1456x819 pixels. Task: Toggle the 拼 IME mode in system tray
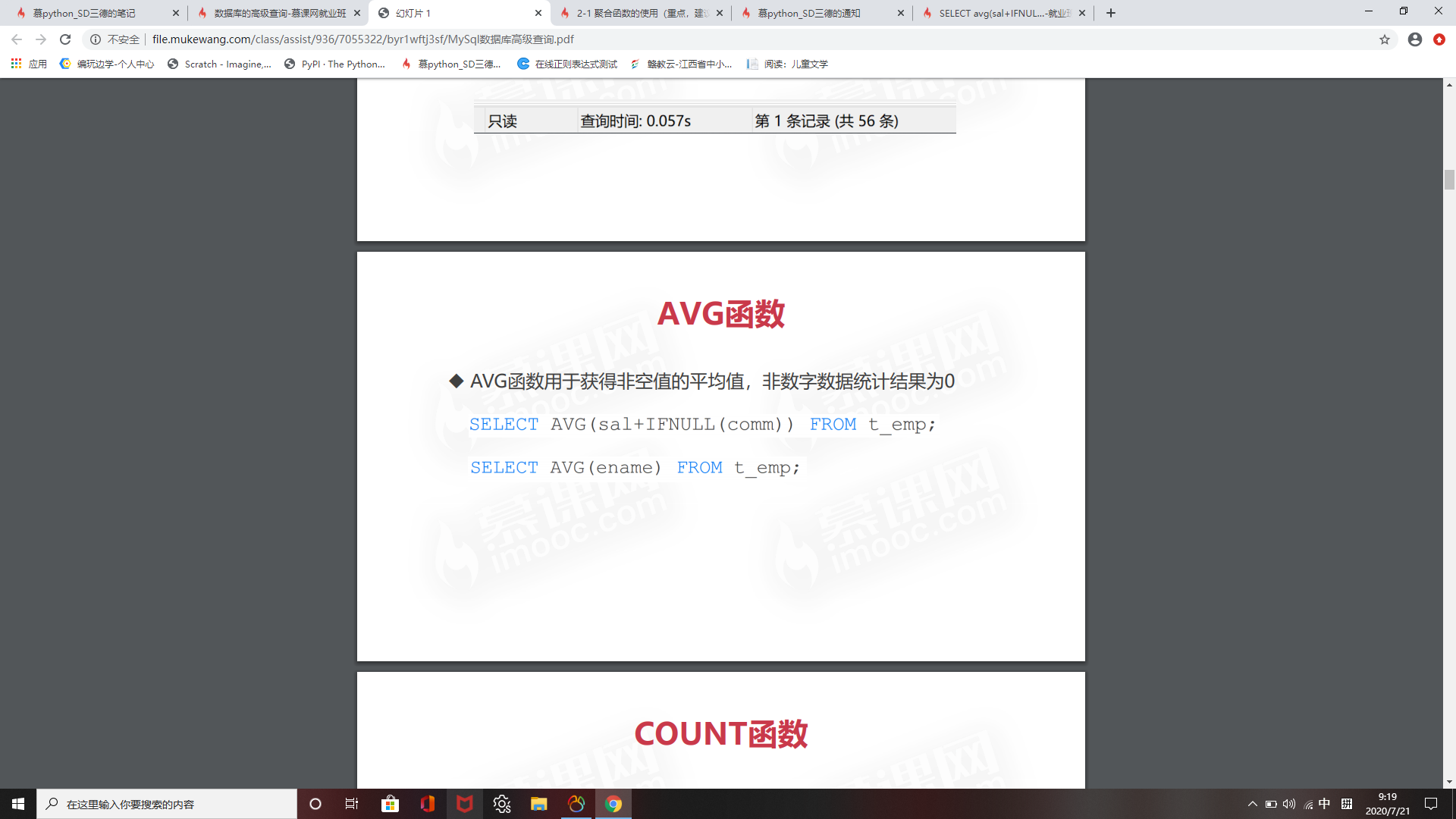pyautogui.click(x=1348, y=804)
